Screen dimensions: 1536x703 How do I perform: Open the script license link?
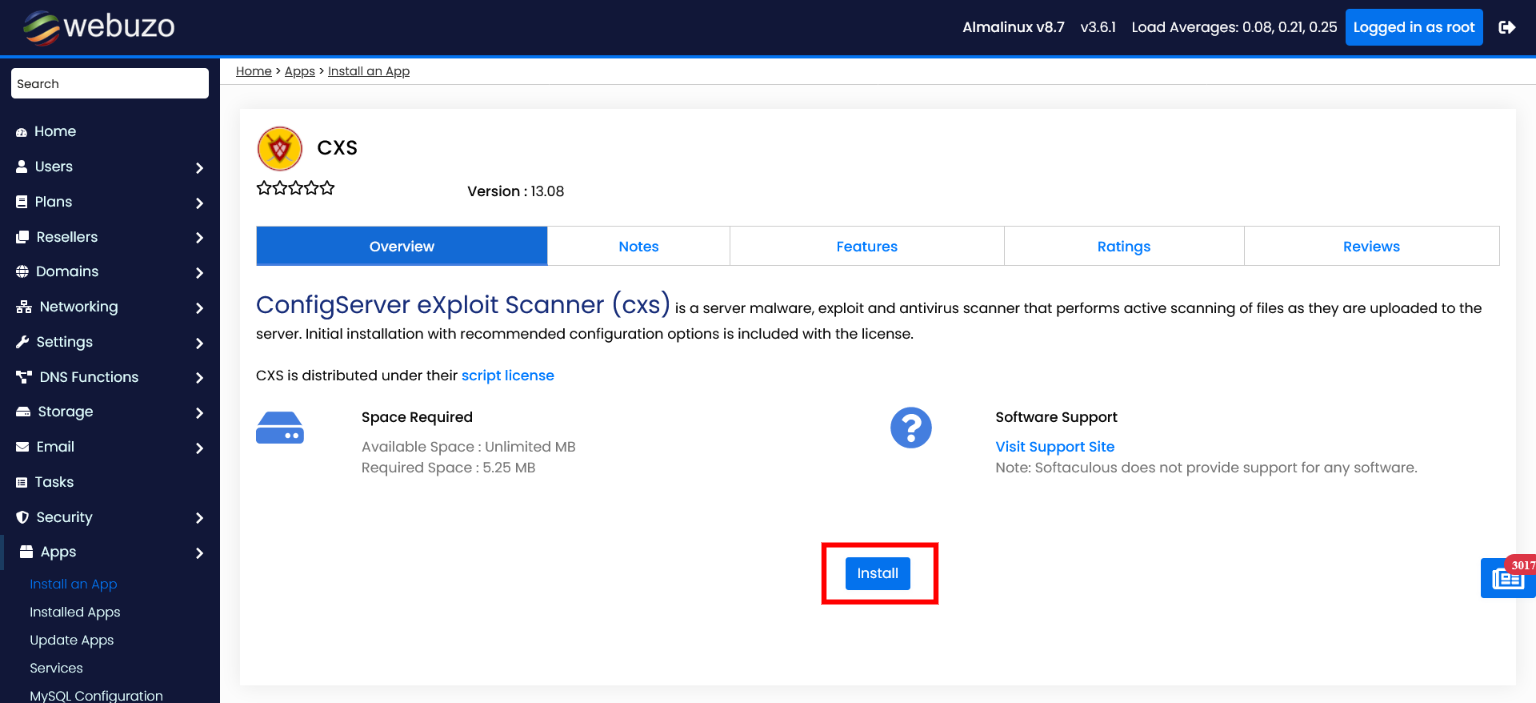coord(507,376)
